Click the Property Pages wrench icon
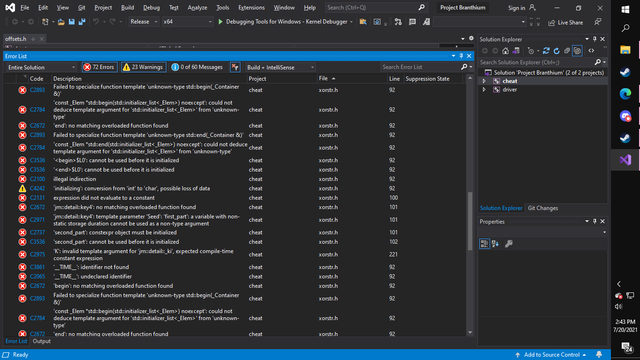Viewport: 640px width, 360px height. [509, 244]
